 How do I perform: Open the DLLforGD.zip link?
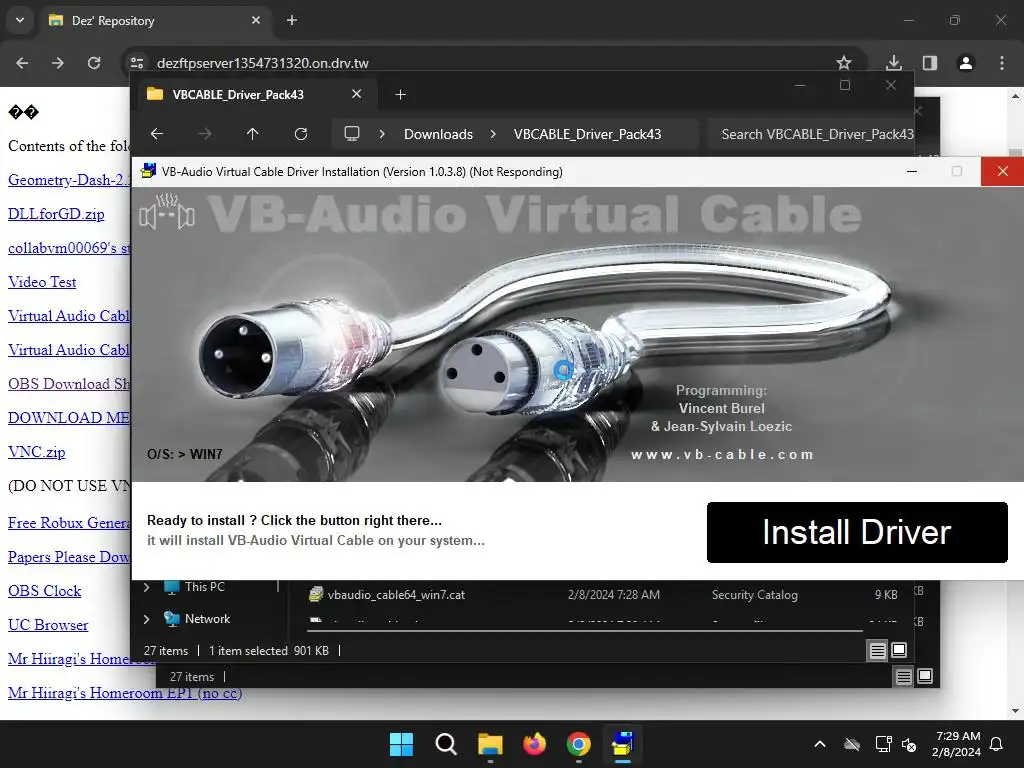(56, 214)
